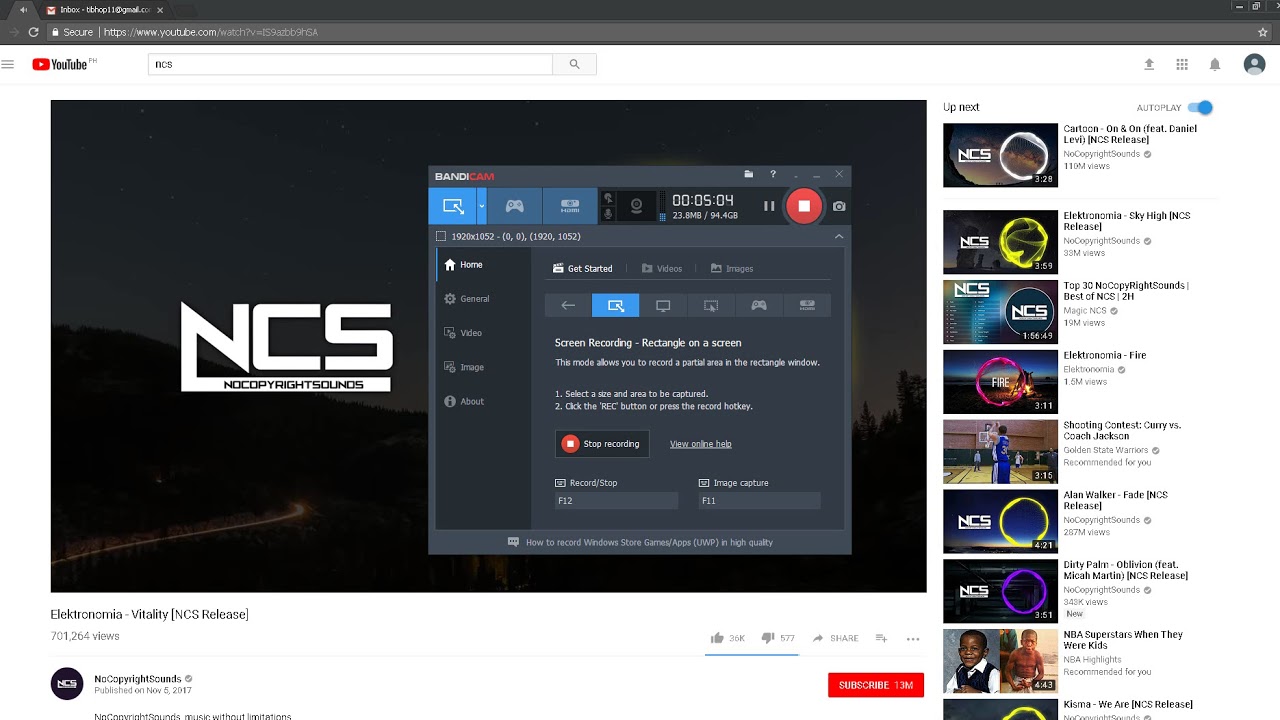Open NoCopyrightSounds channel avatar

[x=67, y=684]
